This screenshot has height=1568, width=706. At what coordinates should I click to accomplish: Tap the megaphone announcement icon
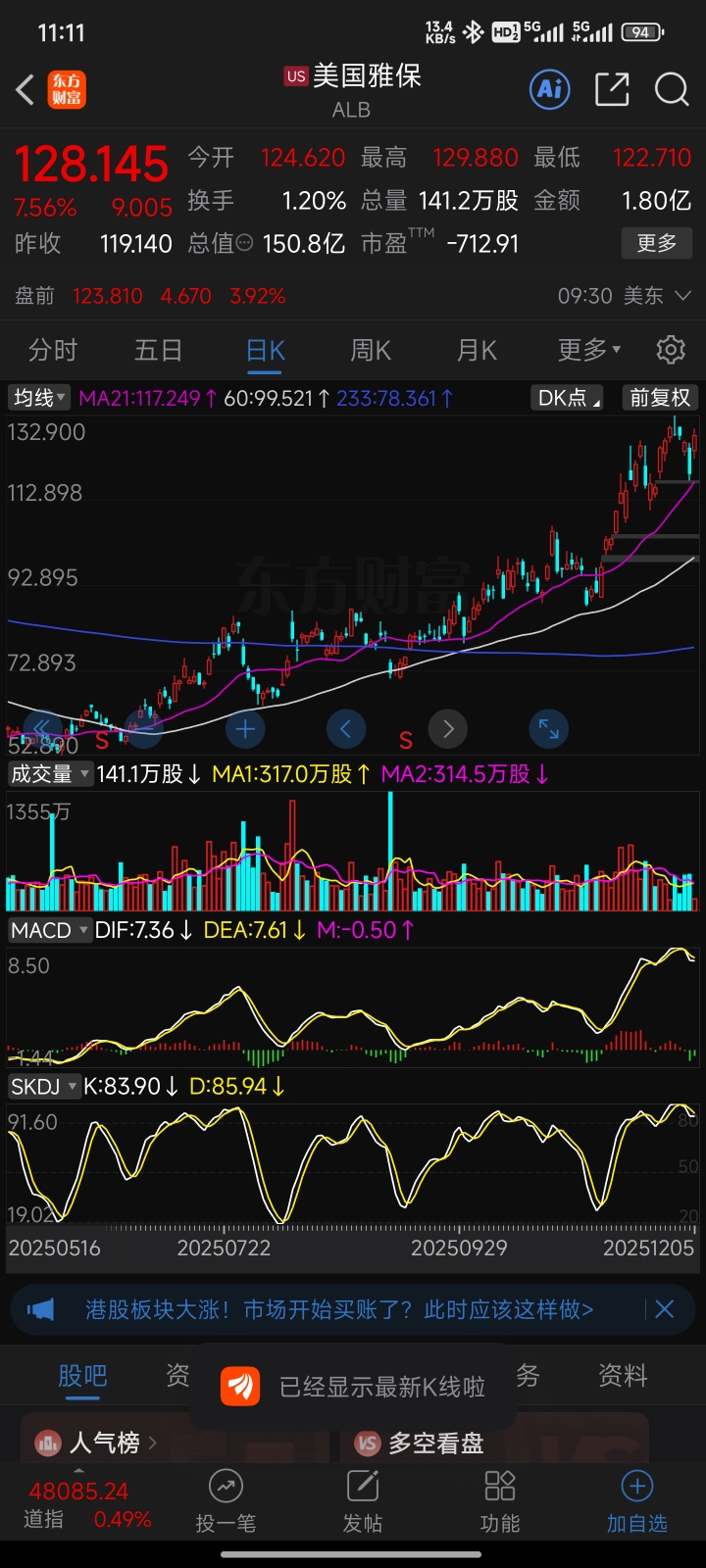click(41, 1309)
